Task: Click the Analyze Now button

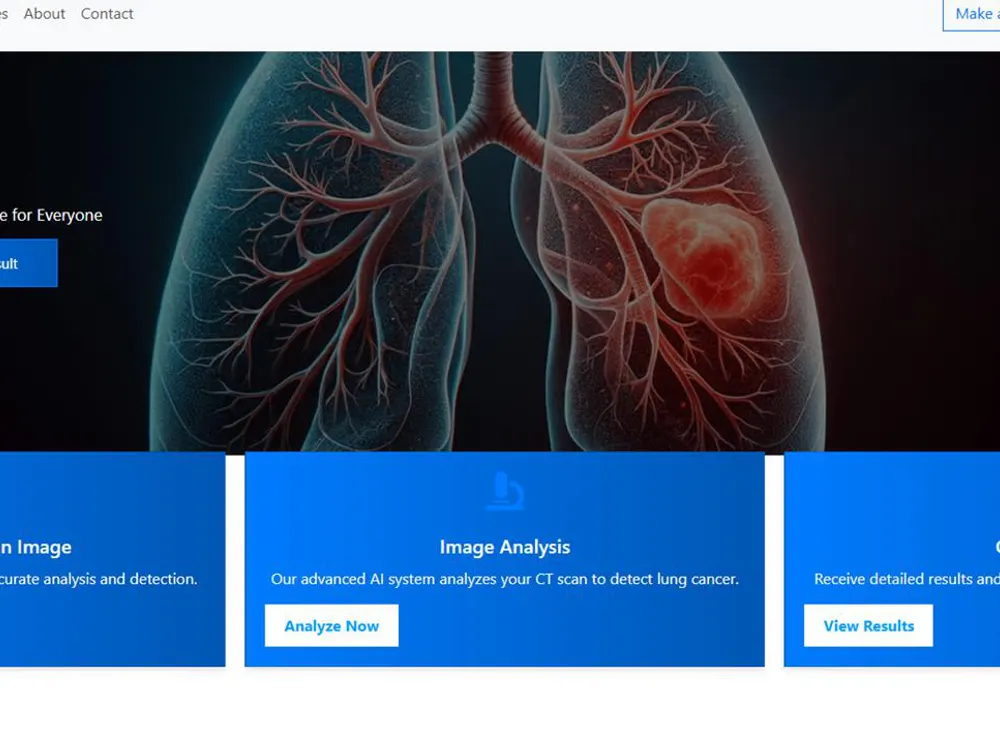Action: [332, 626]
